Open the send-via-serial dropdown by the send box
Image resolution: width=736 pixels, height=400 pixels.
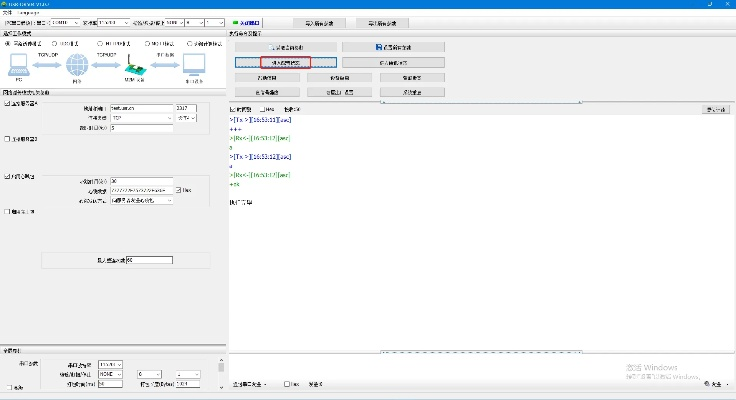[x=250, y=384]
